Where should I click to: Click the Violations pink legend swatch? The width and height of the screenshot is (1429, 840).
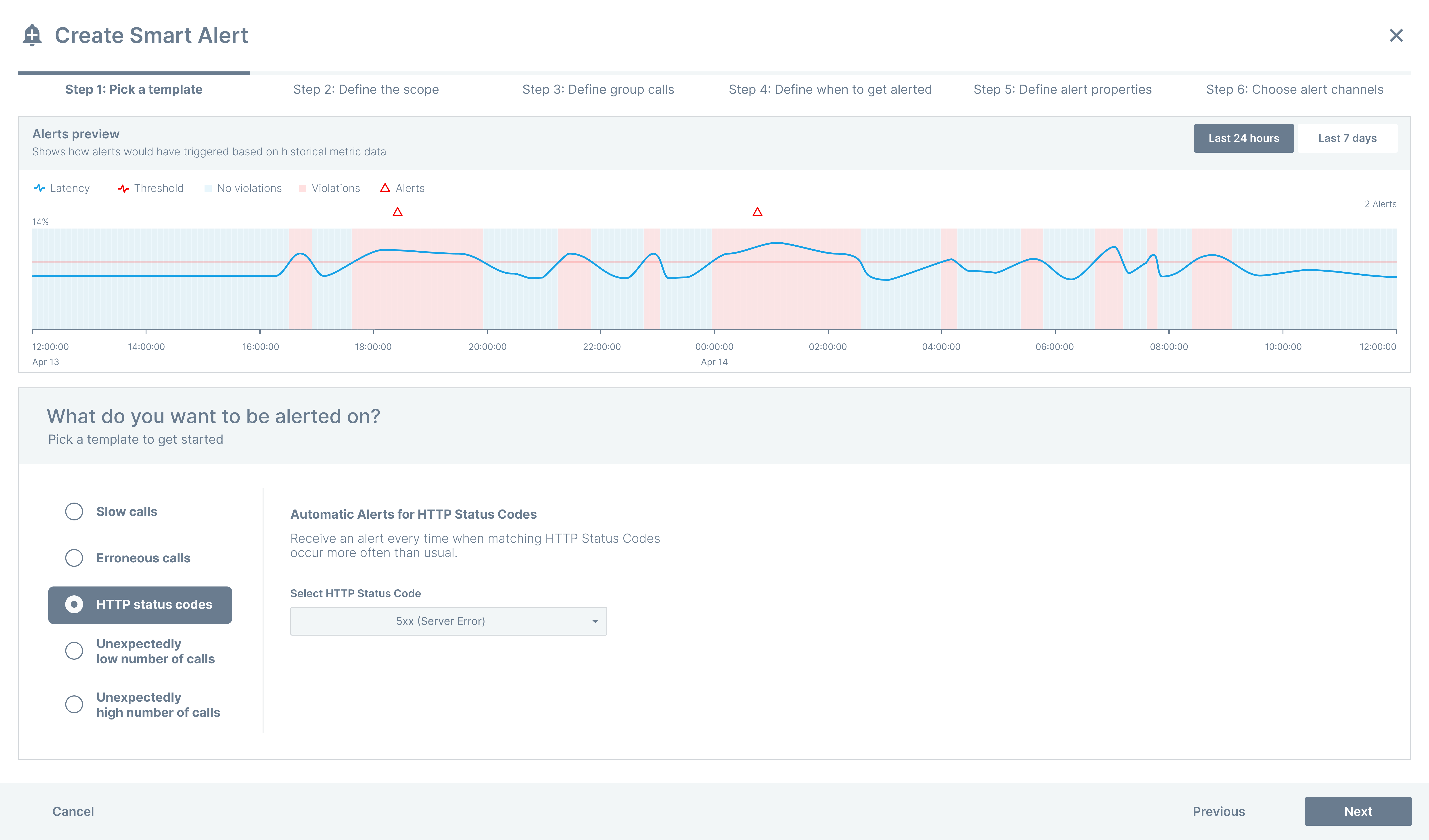click(x=303, y=188)
